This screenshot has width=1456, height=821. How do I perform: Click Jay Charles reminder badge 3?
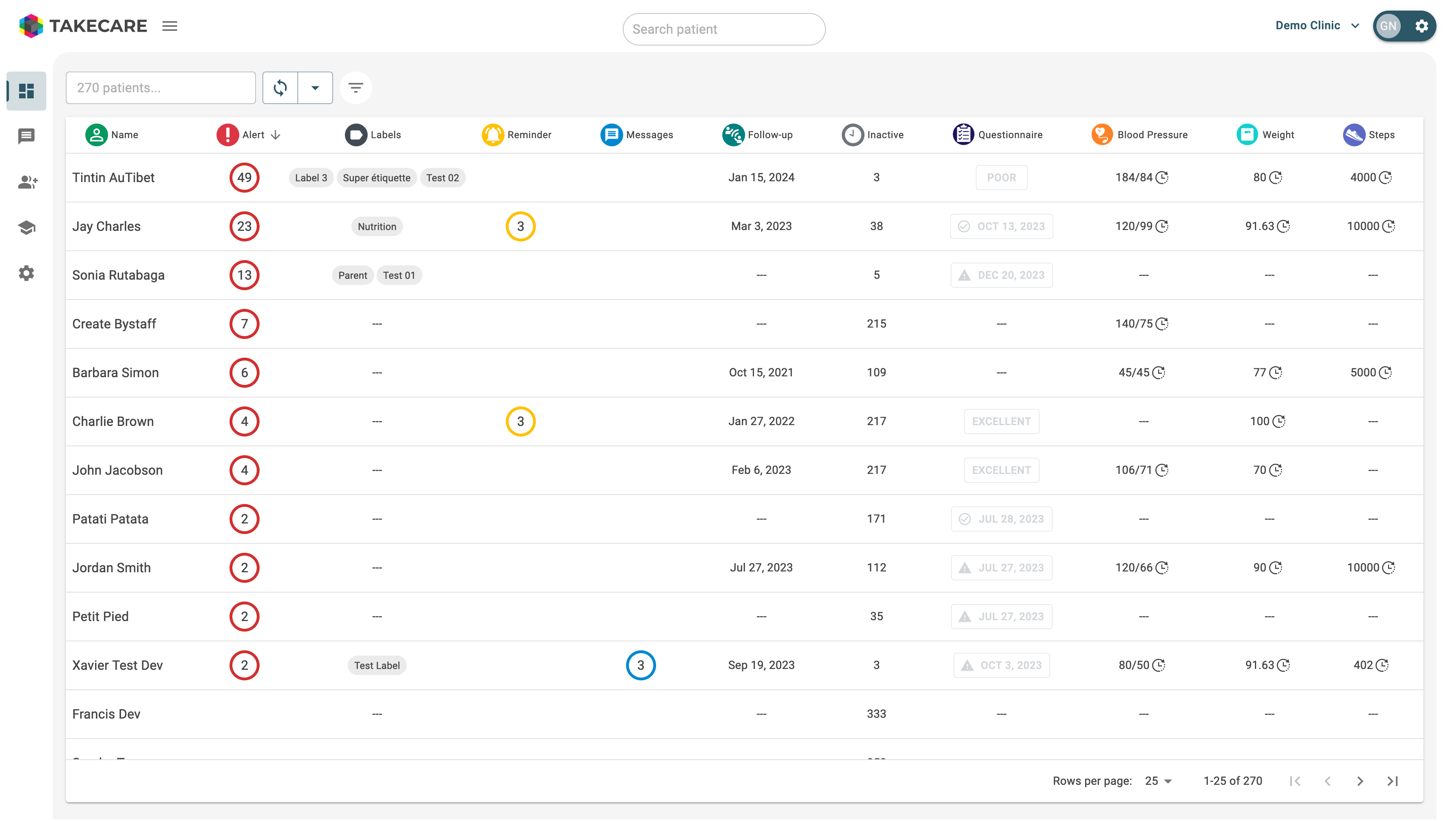(x=521, y=227)
